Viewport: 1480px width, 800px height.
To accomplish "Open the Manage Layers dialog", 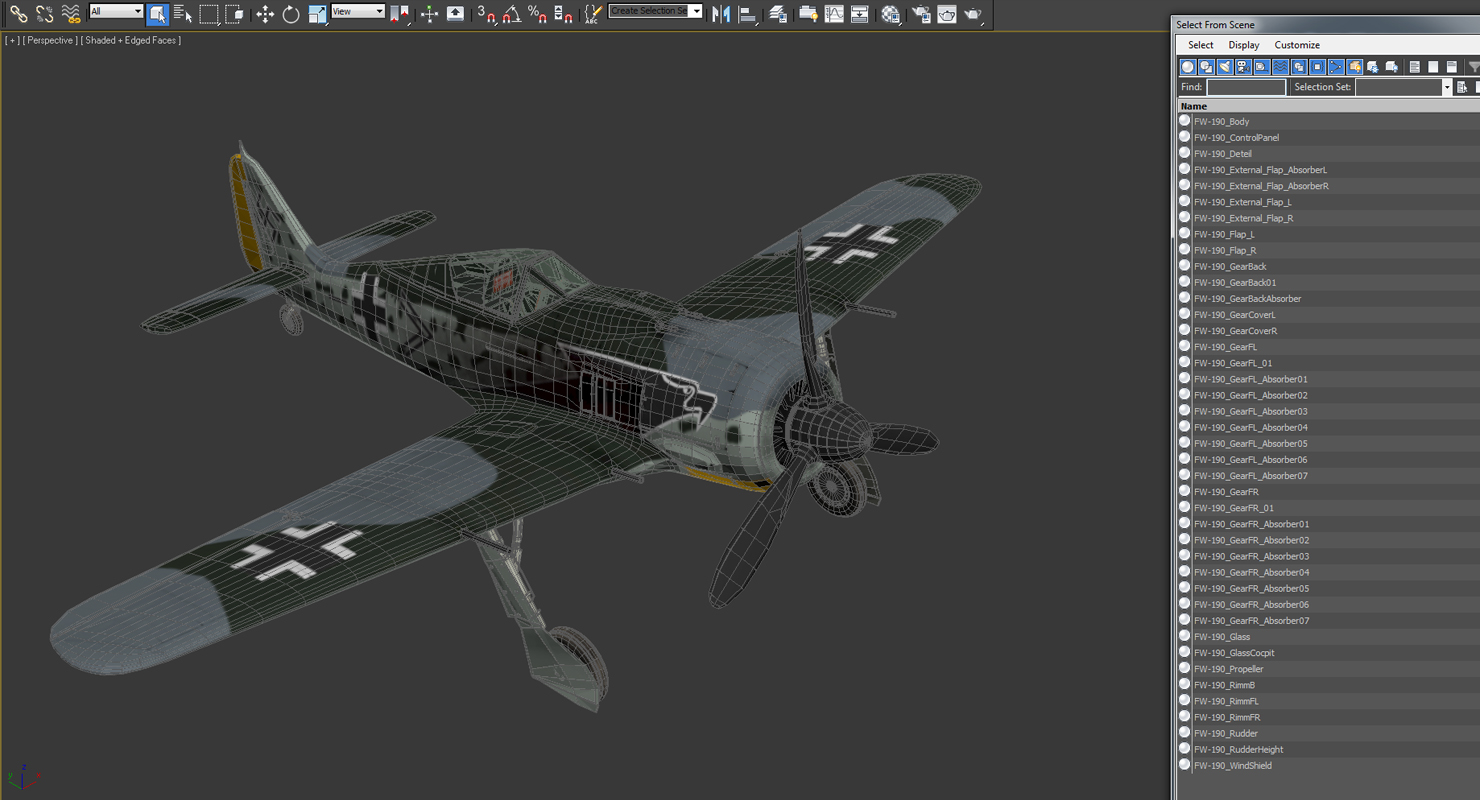I will (777, 14).
